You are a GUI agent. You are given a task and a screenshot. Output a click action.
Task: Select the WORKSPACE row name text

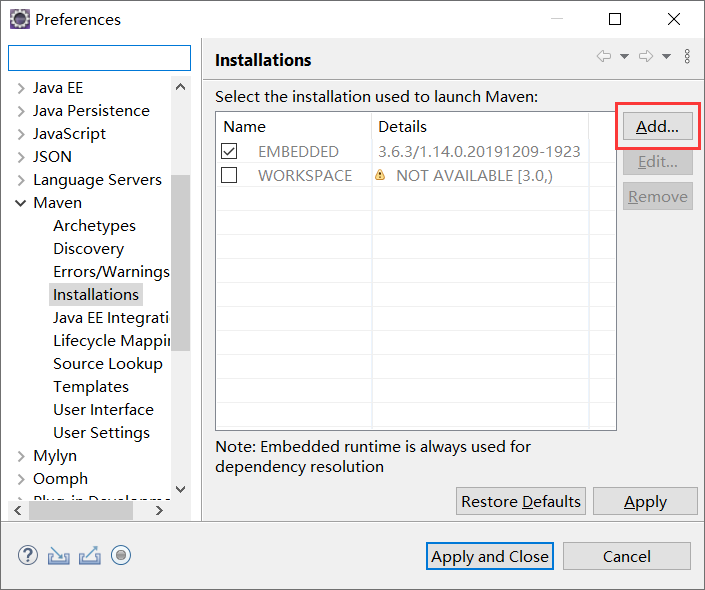305,175
